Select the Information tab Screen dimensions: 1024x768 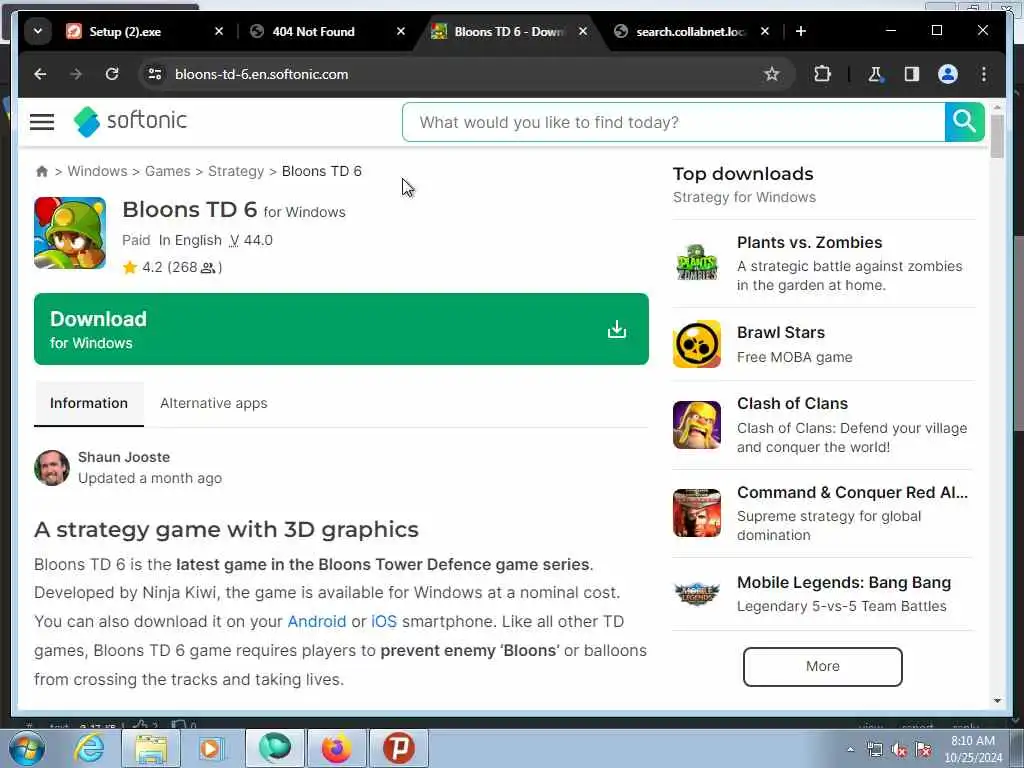89,403
